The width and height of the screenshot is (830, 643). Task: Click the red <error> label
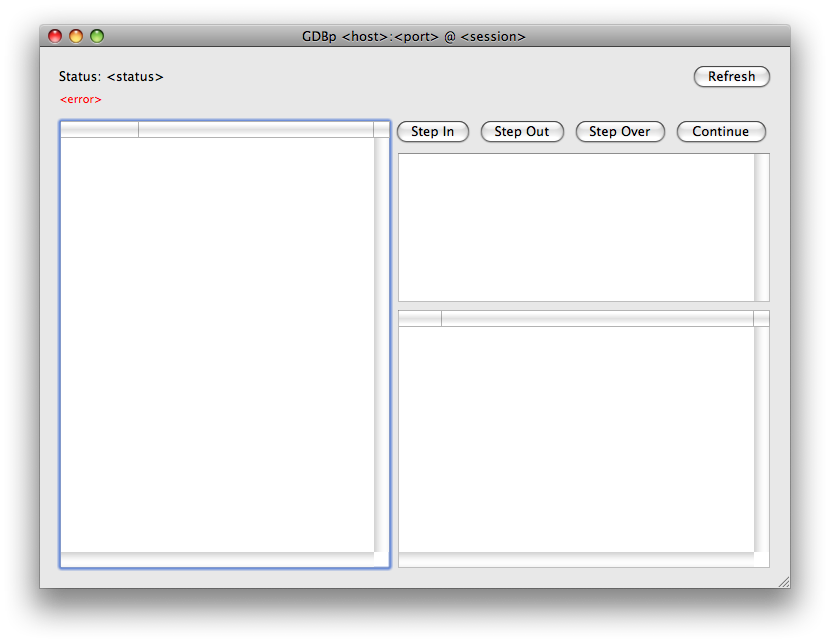[x=80, y=99]
